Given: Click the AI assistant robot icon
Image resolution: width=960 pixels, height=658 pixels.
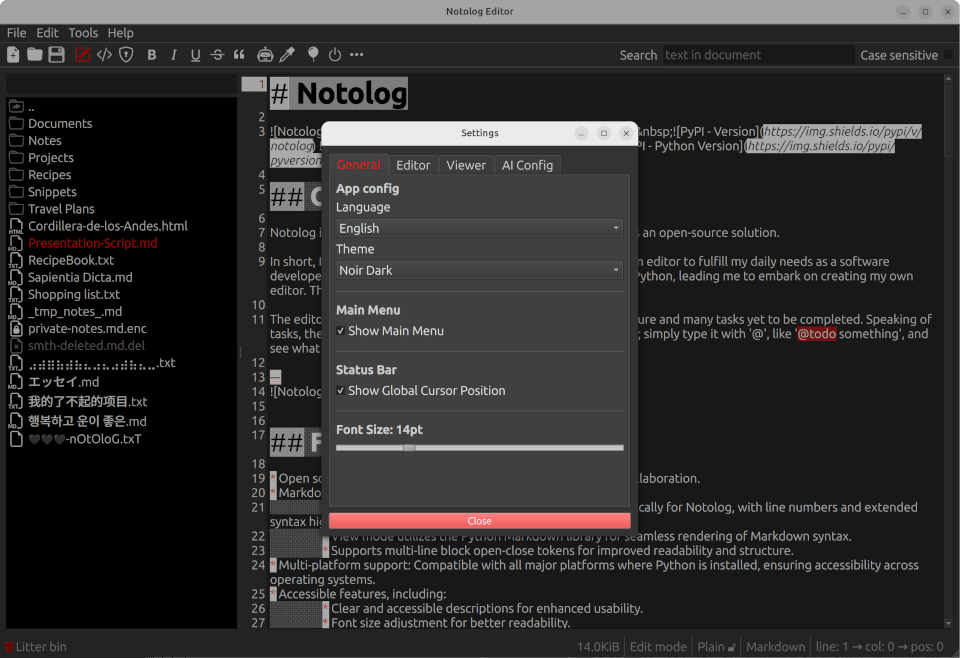Looking at the screenshot, I should [x=264, y=55].
